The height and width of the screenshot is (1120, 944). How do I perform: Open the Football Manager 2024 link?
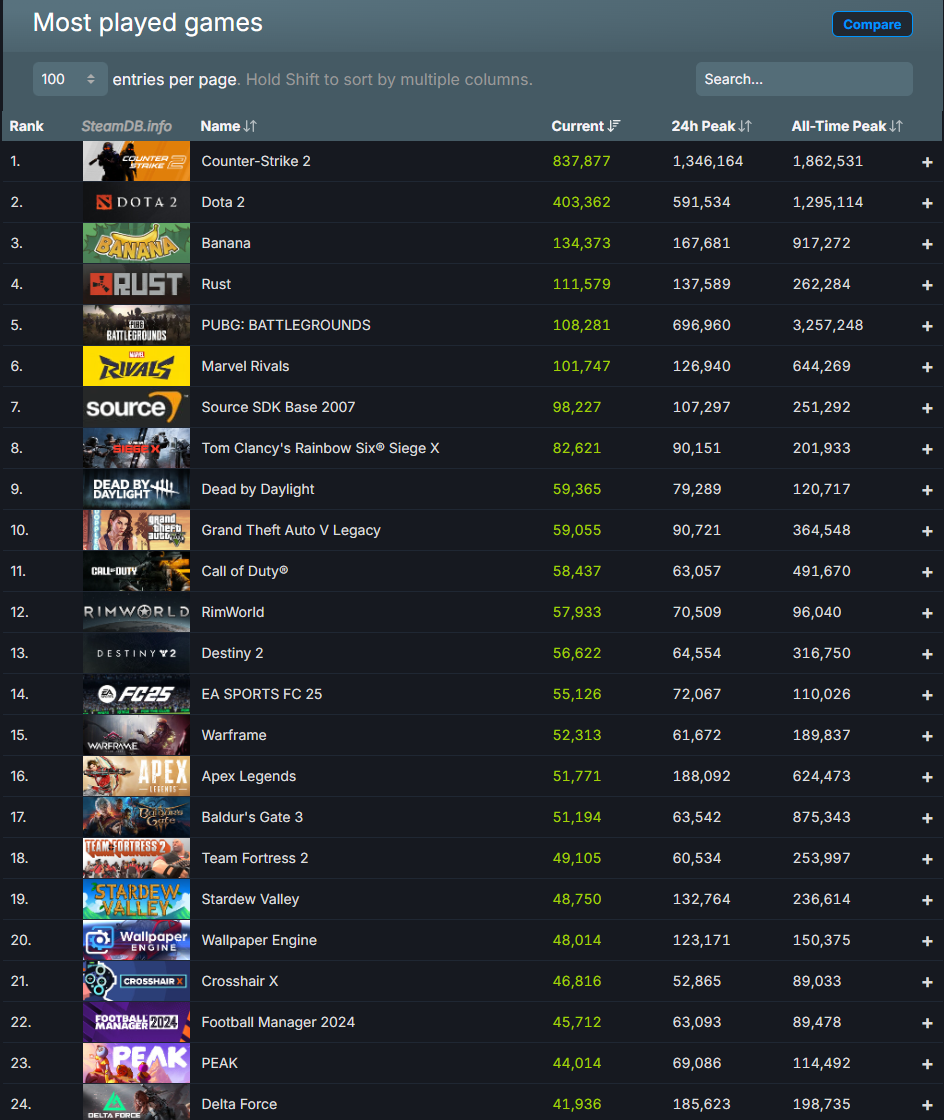[278, 1022]
